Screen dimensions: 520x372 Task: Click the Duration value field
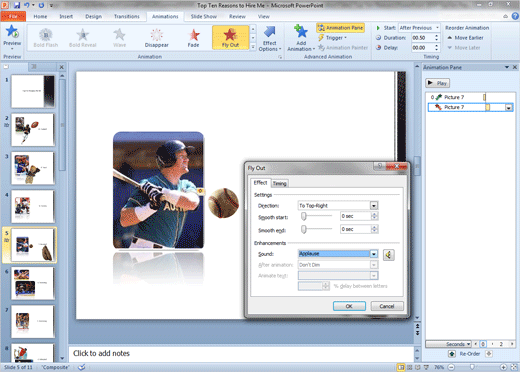[423, 38]
